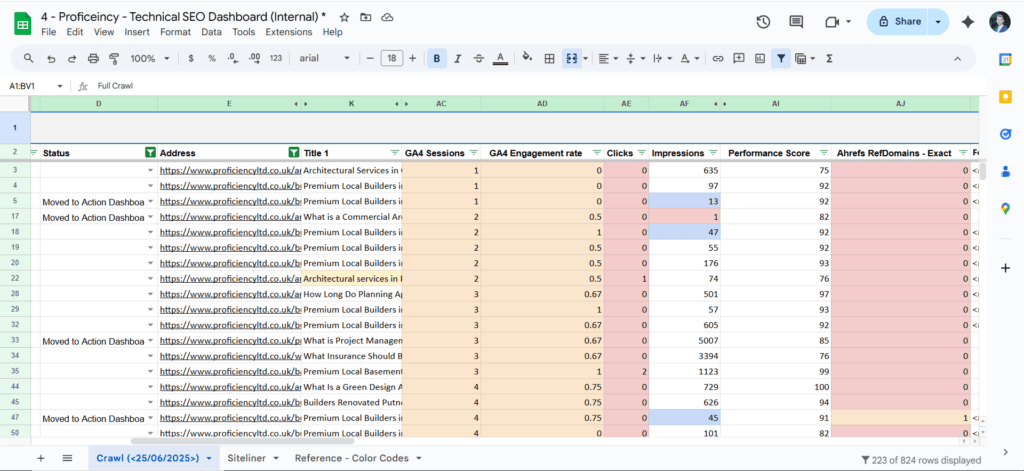Click the Meet camera icon

[x=832, y=22]
